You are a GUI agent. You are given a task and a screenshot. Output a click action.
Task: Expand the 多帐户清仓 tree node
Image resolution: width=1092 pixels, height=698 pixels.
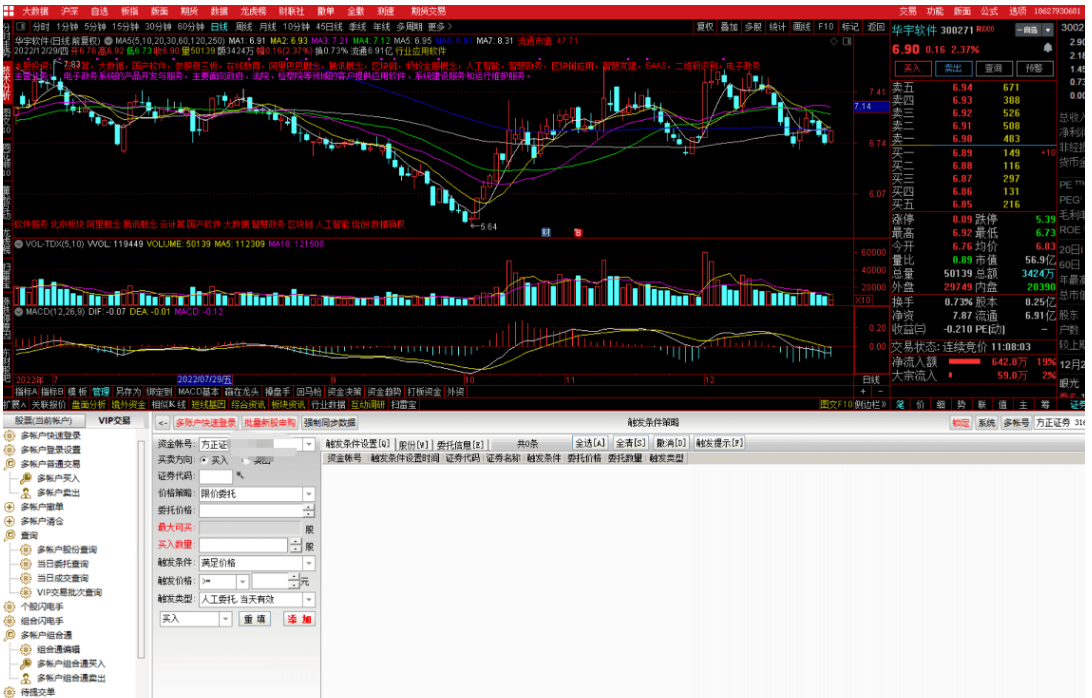[x=10, y=521]
